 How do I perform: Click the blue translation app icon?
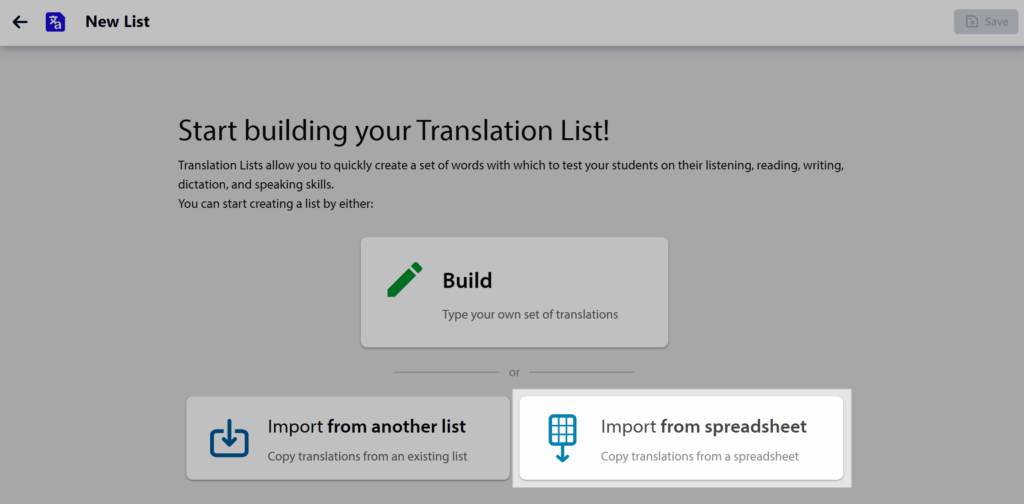[x=56, y=22]
